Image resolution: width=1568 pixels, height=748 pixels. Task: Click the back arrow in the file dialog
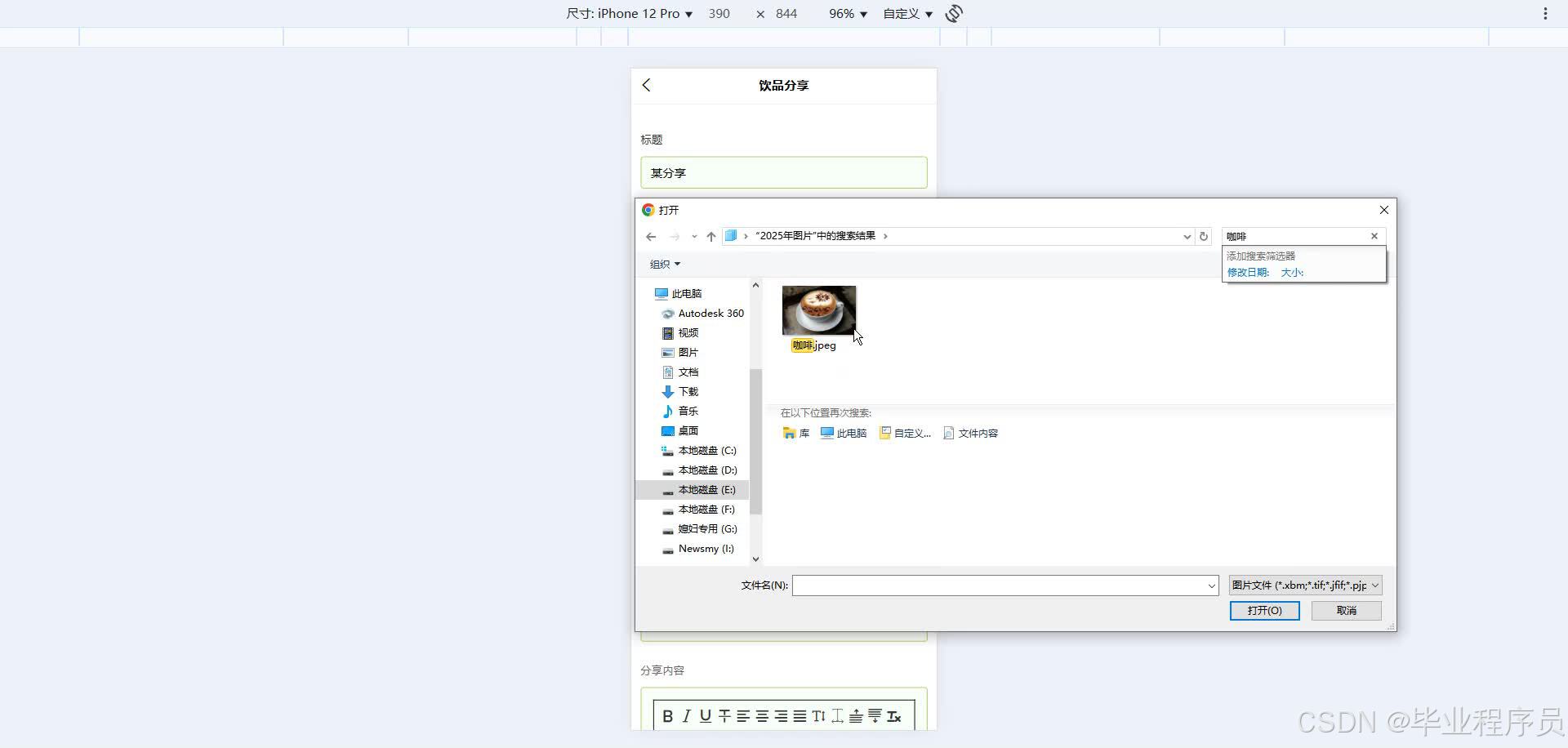tap(650, 236)
